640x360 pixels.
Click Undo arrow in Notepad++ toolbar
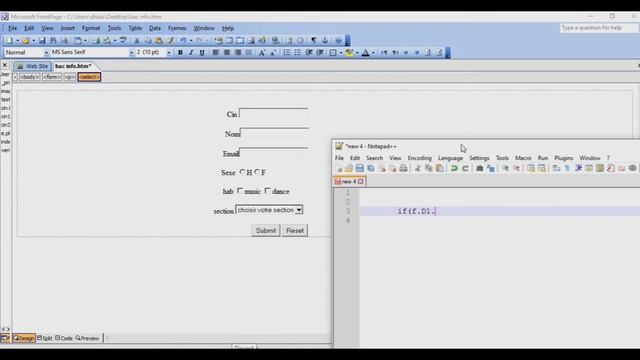pyautogui.click(x=454, y=168)
